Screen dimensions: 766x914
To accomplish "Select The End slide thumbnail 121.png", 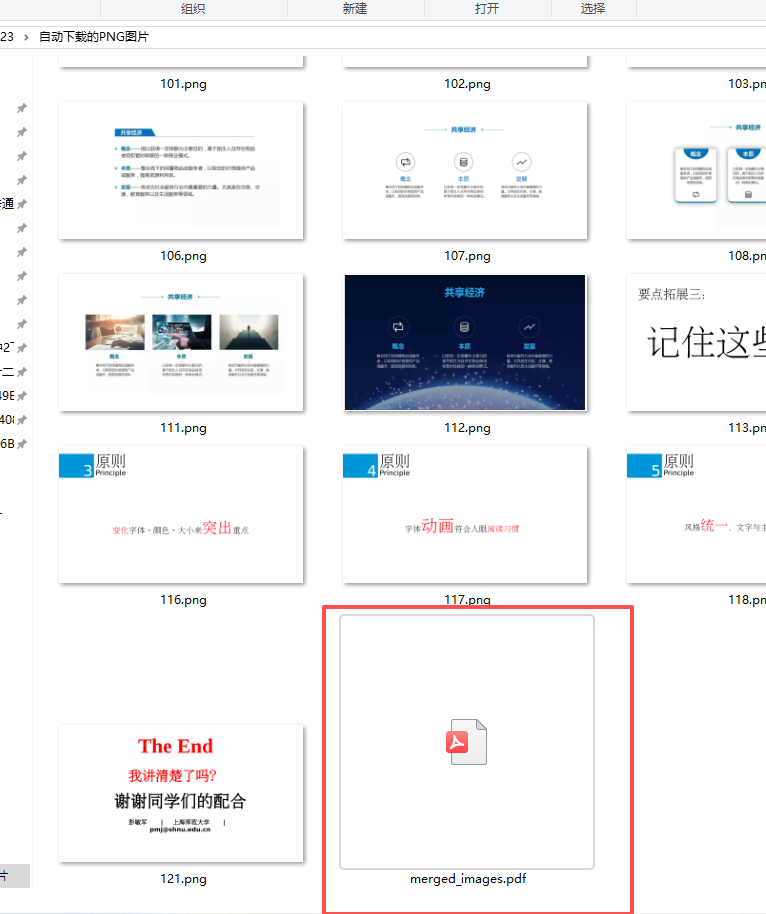I will 181,793.
